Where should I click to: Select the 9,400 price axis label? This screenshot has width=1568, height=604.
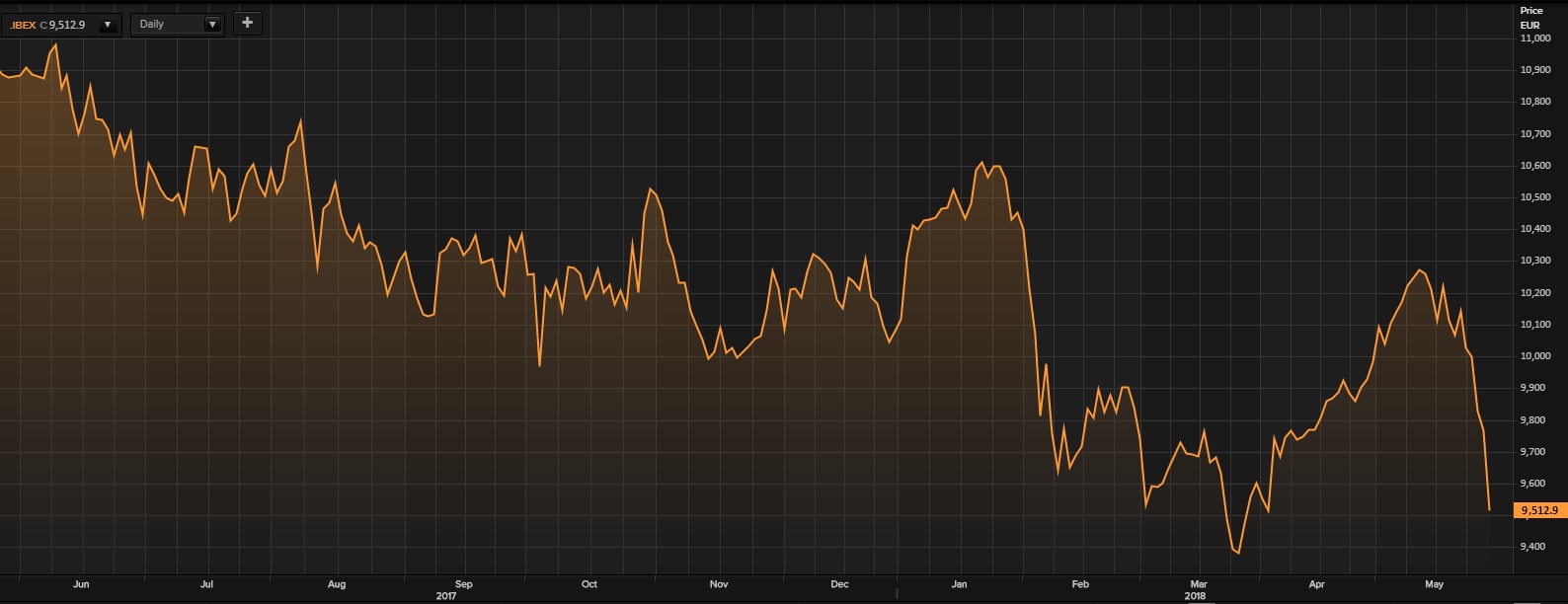pyautogui.click(x=1533, y=547)
